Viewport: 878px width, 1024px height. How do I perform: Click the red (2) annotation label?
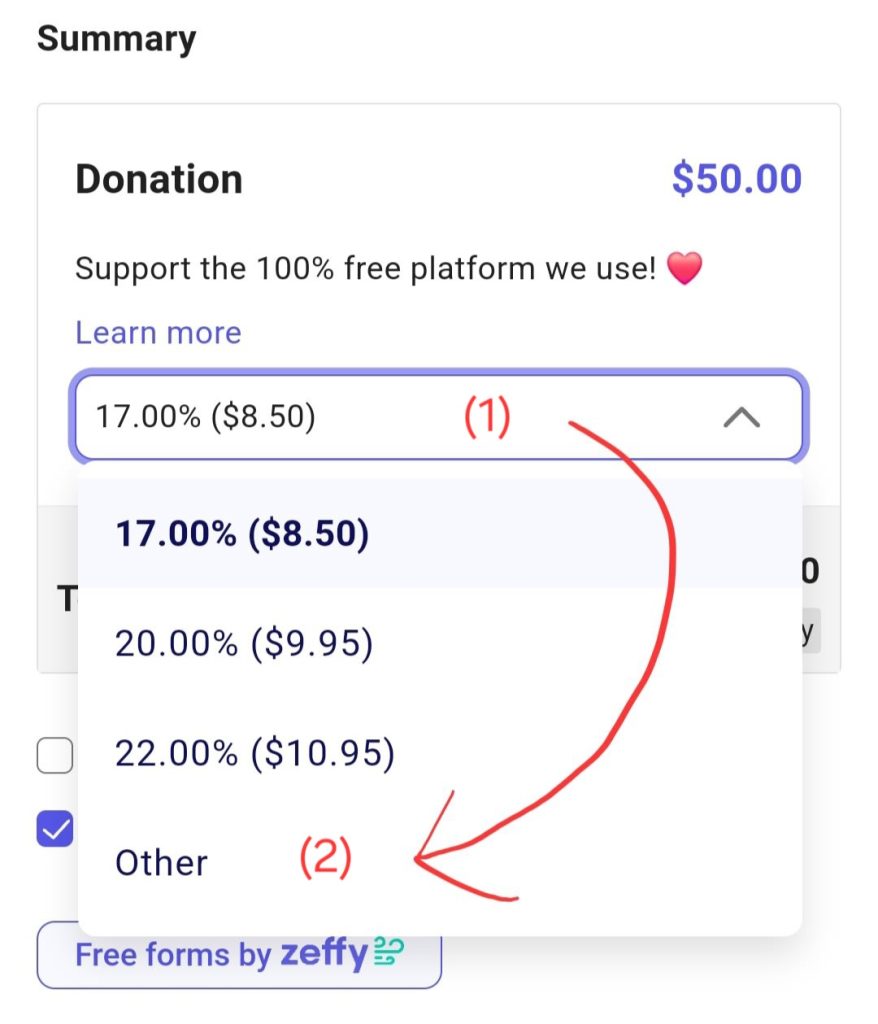(325, 857)
